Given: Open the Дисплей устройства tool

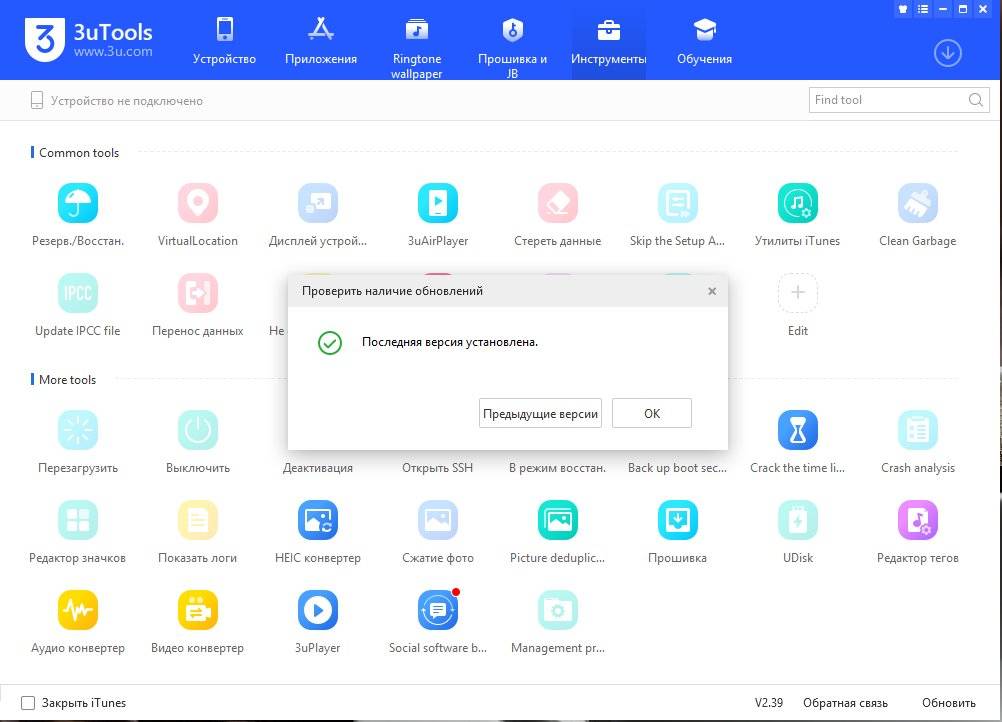Looking at the screenshot, I should (318, 203).
